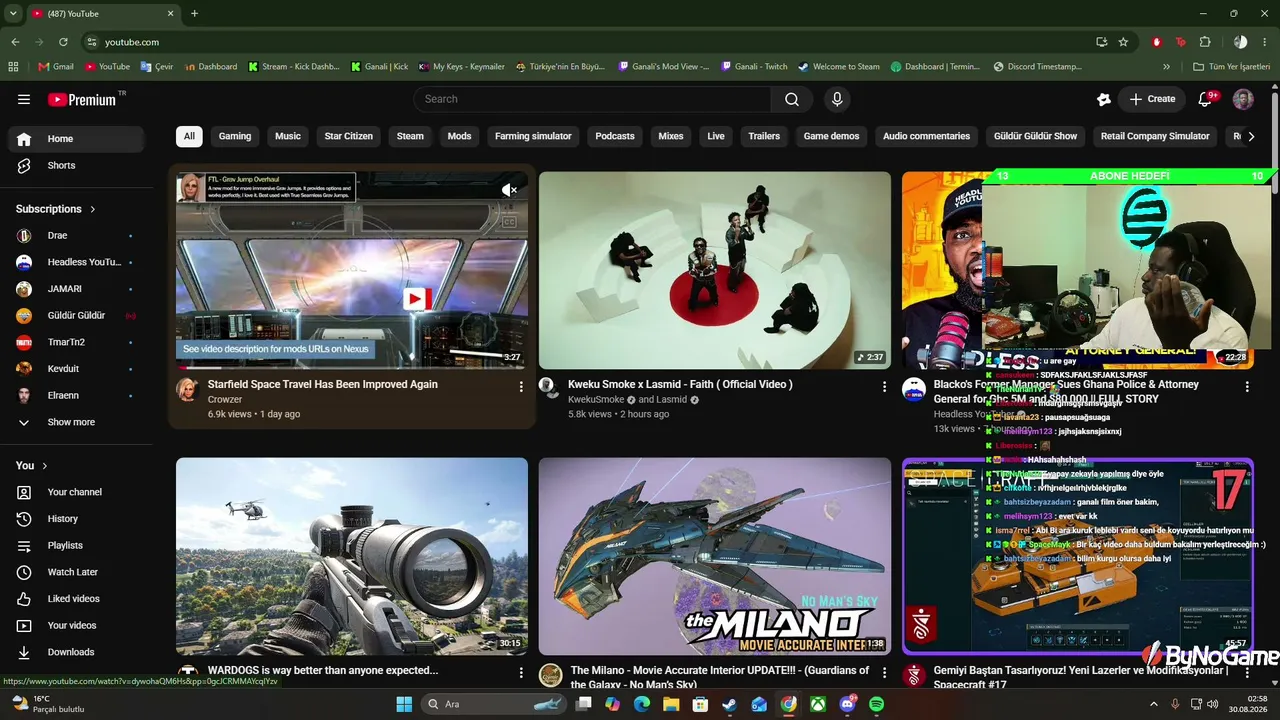This screenshot has height=720, width=1280.
Task: Open options for Blacko's Former Manager video
Action: [x=1247, y=386]
